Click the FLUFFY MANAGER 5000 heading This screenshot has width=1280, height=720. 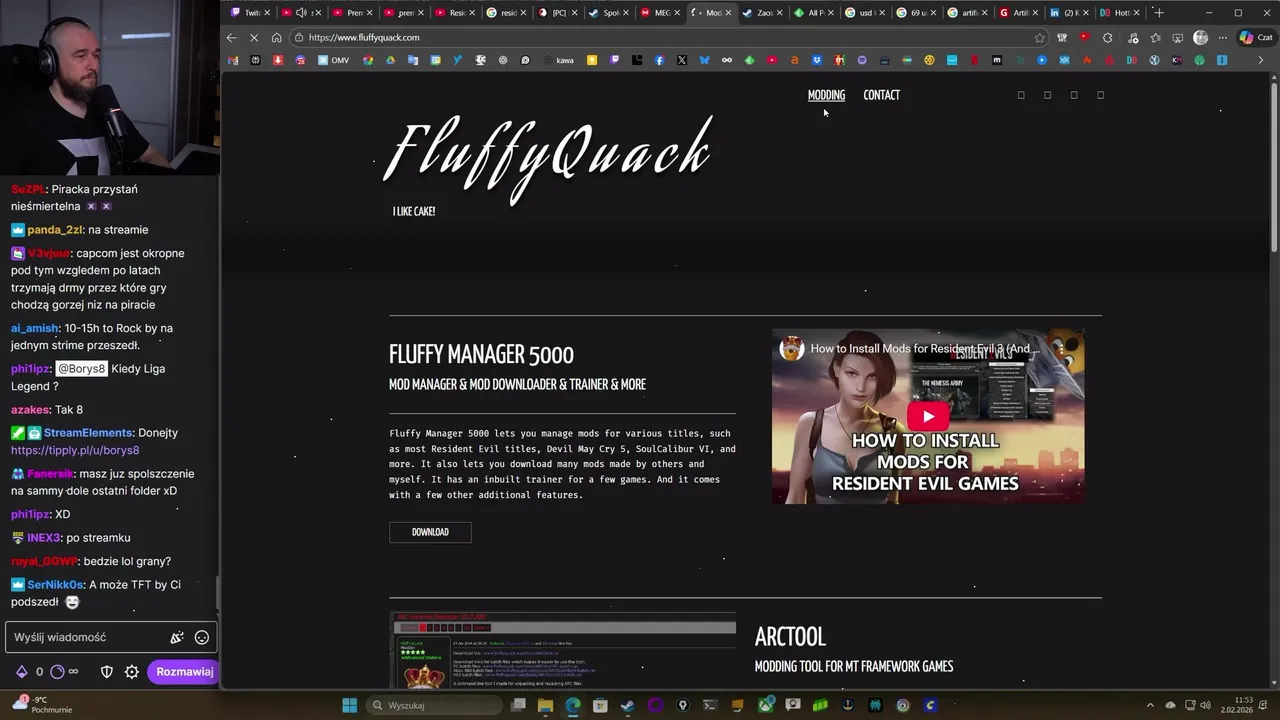click(481, 355)
